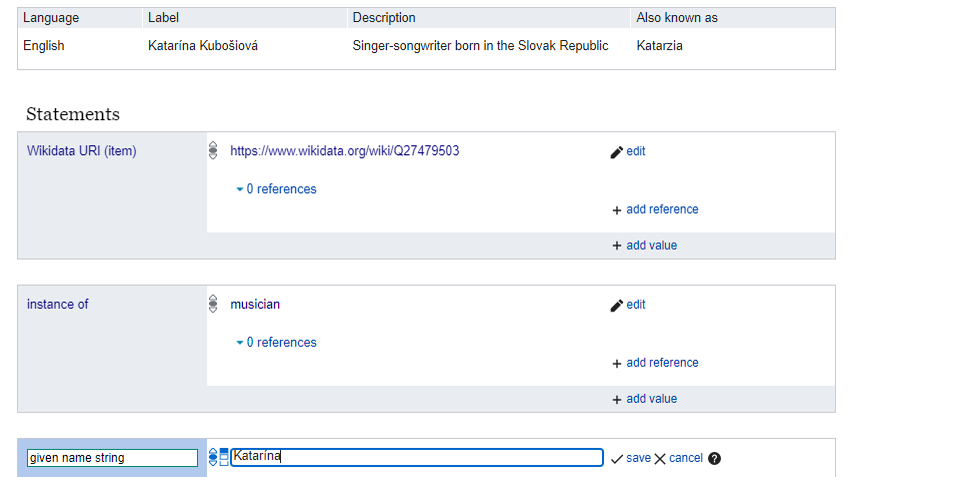
Task: Click the rank selector icon beside the Wikidata URL
Action: click(x=212, y=151)
